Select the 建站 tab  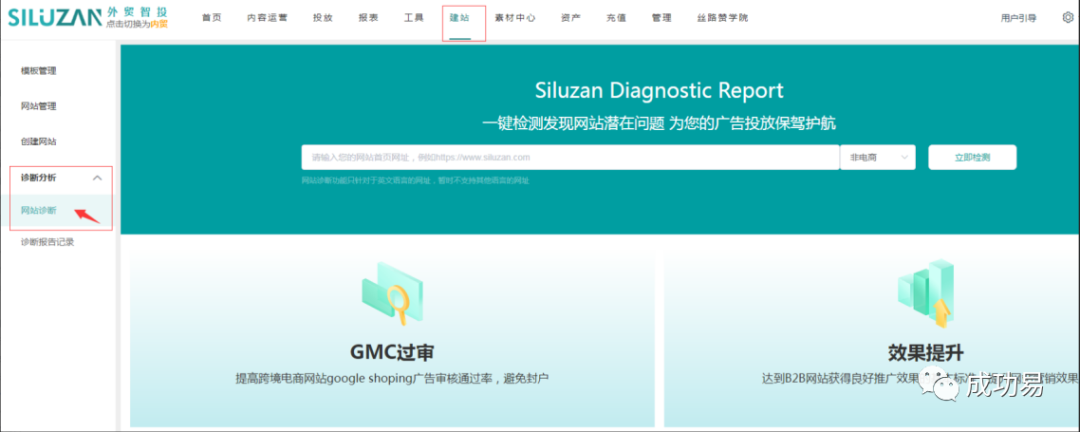[459, 18]
